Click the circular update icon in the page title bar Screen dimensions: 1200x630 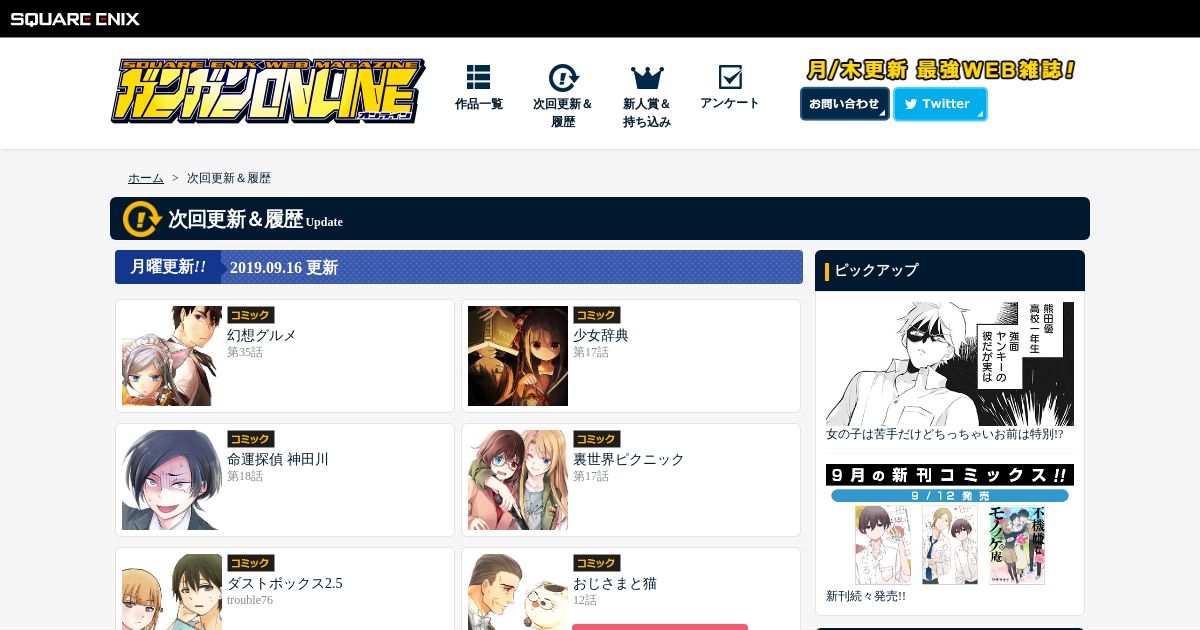pos(142,218)
